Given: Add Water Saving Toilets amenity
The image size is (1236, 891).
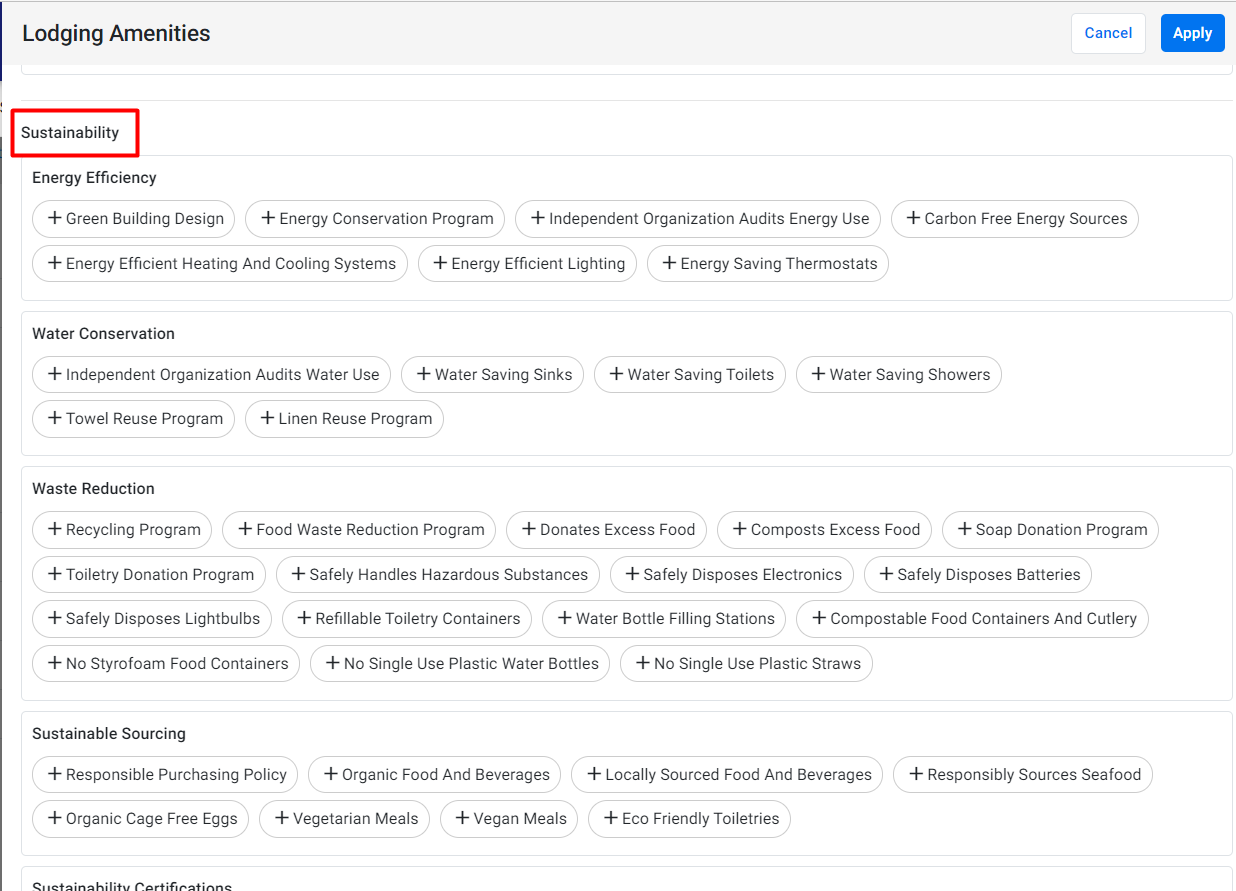Looking at the screenshot, I should [690, 375].
